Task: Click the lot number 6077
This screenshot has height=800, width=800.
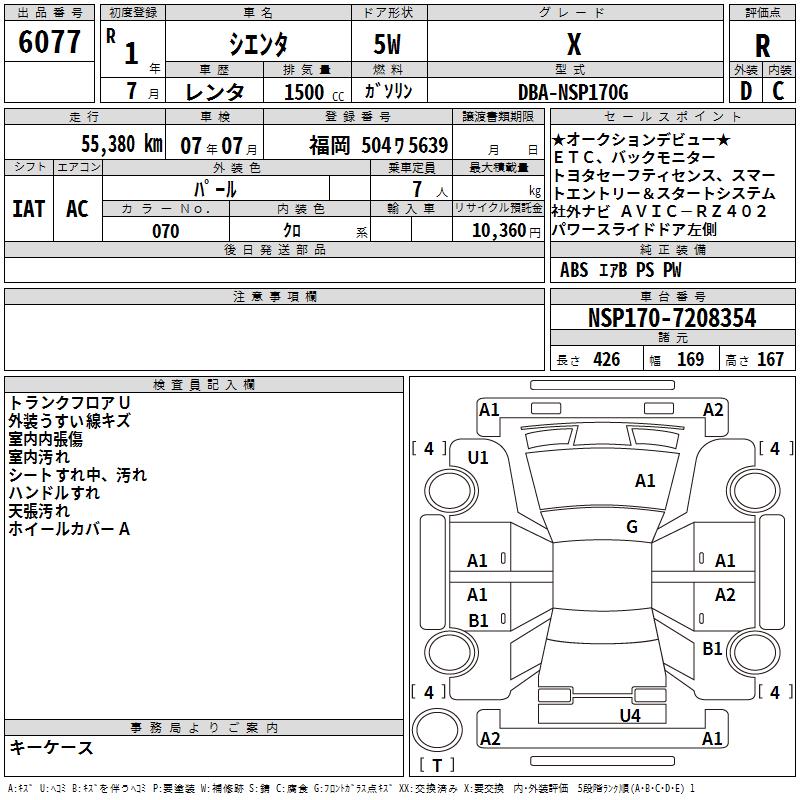Action: 49,42
